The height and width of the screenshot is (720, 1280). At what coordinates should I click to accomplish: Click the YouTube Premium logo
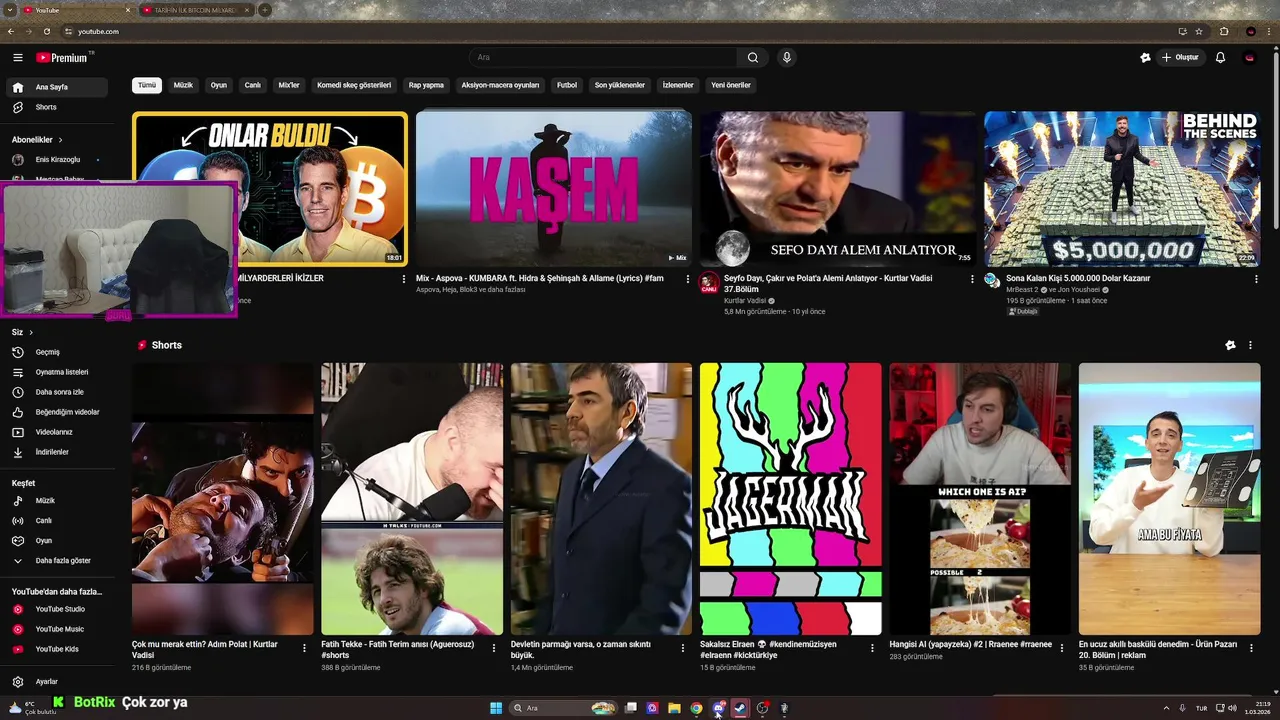click(63, 58)
